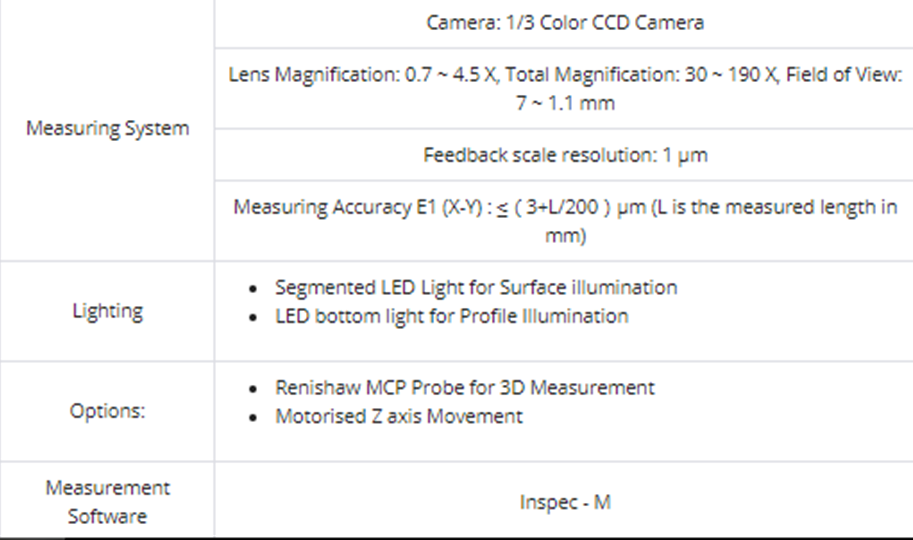
Task: Click the Measurement Software row header
Action: (x=107, y=502)
